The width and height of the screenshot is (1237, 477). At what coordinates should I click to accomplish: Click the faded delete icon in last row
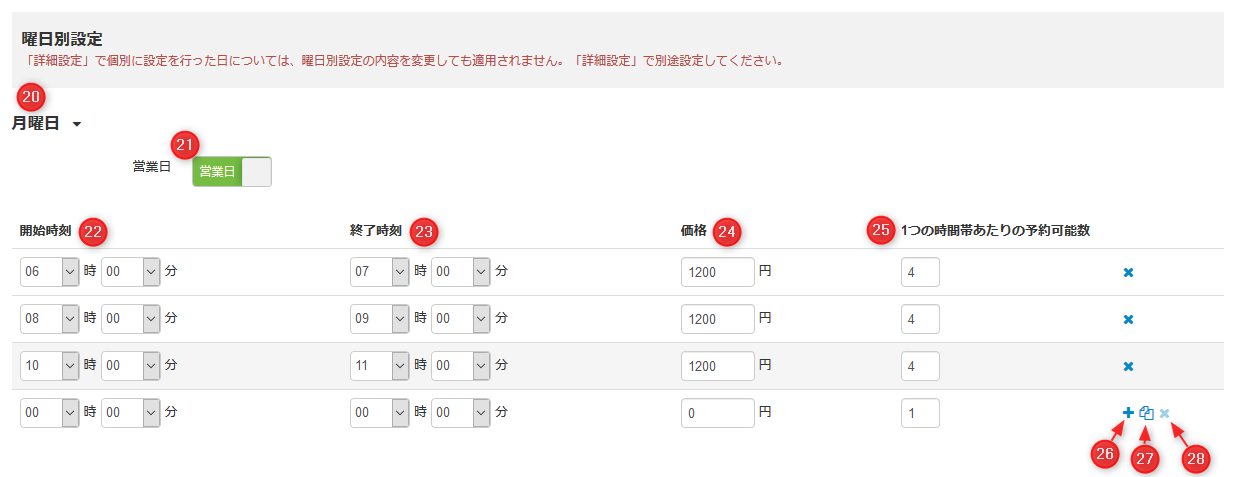coord(1165,412)
